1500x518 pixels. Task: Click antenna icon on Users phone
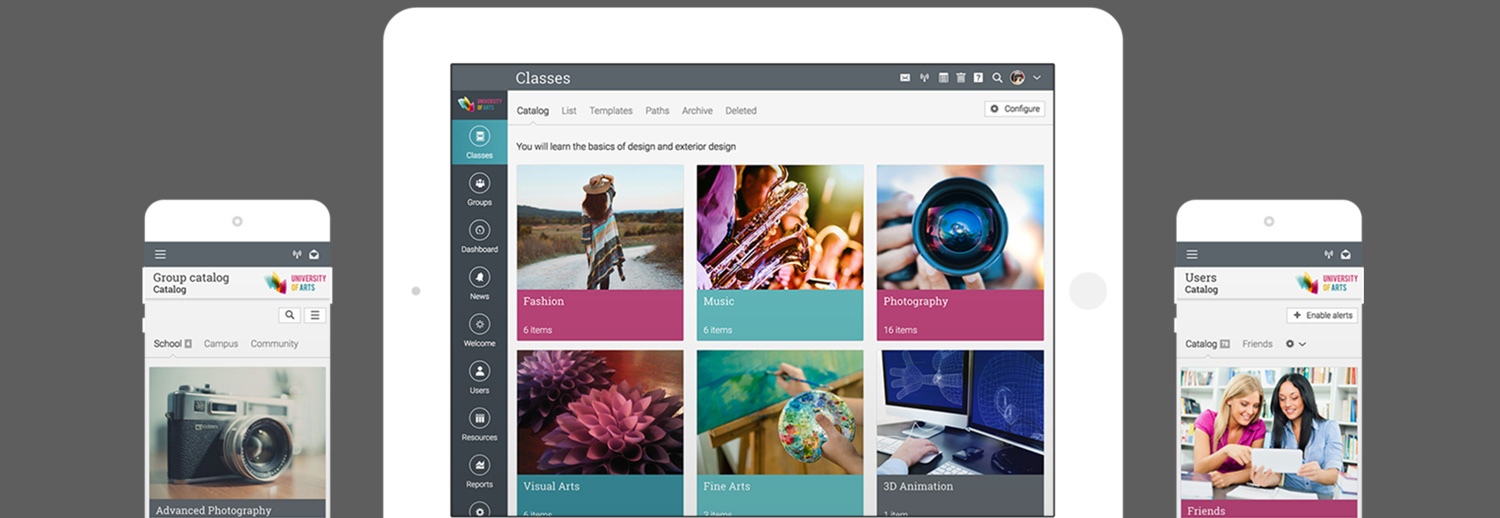(x=1329, y=254)
